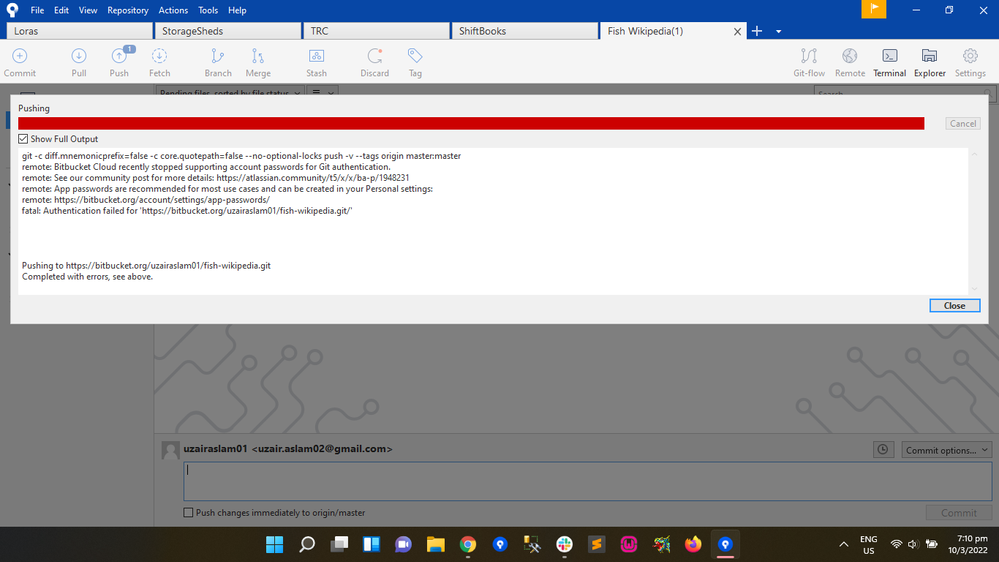Open the Actions menu
Image resolution: width=999 pixels, height=562 pixels.
(x=173, y=10)
